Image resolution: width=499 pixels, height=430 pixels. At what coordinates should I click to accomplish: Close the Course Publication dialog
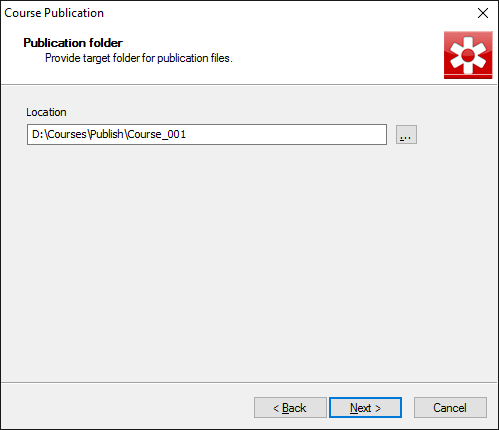483,13
